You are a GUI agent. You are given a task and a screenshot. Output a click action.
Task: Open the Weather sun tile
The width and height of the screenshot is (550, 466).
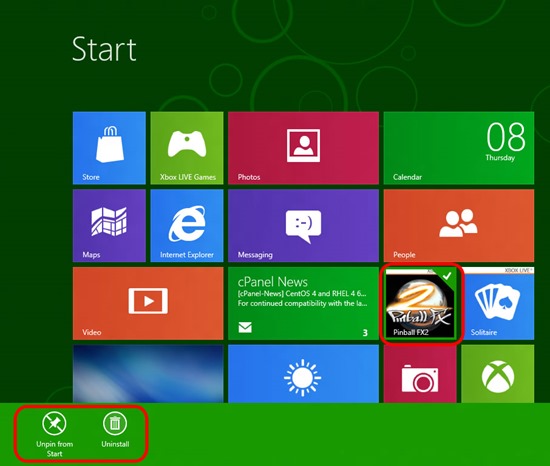coord(303,374)
